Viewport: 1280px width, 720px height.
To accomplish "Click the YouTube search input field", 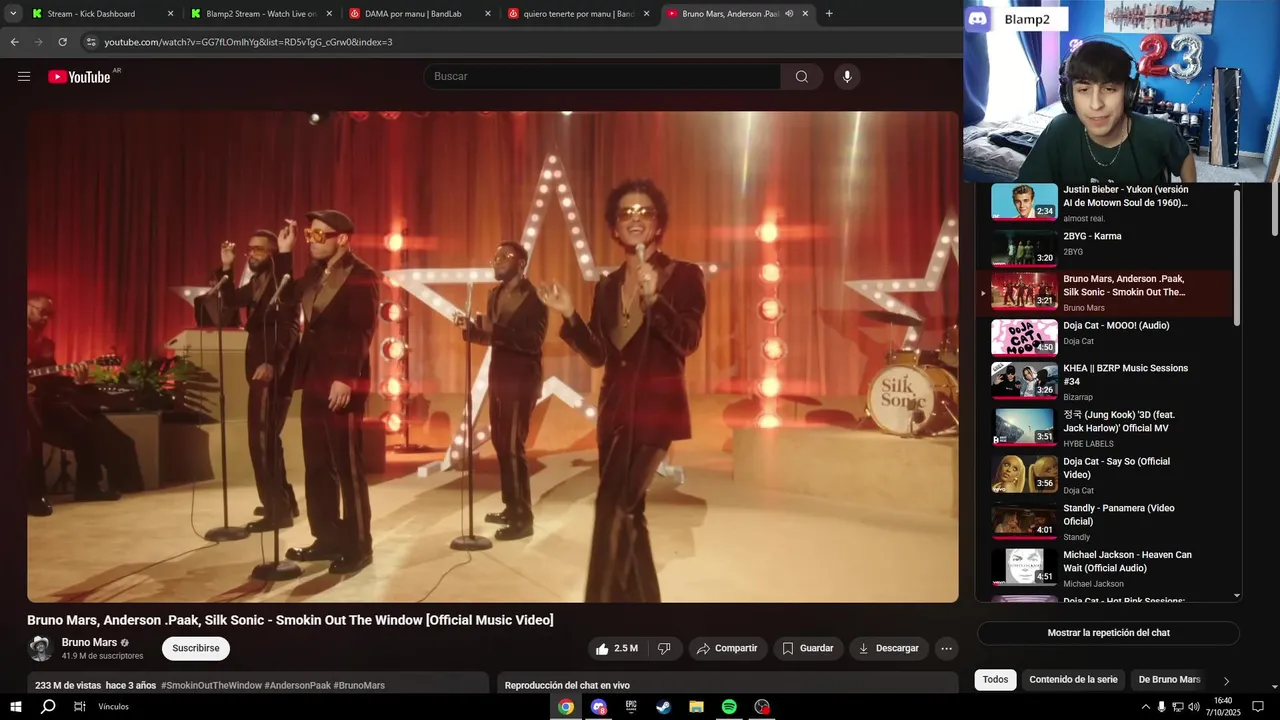I will (603, 77).
